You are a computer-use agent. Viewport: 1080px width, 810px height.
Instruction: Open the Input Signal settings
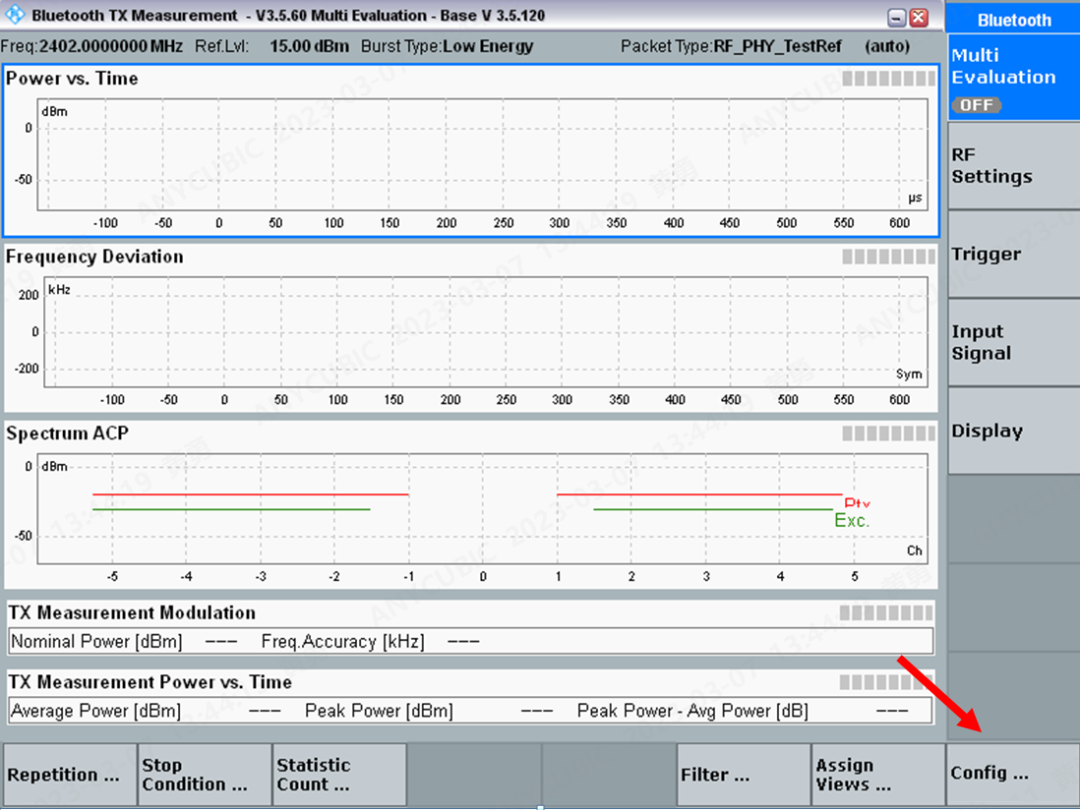click(x=1010, y=342)
